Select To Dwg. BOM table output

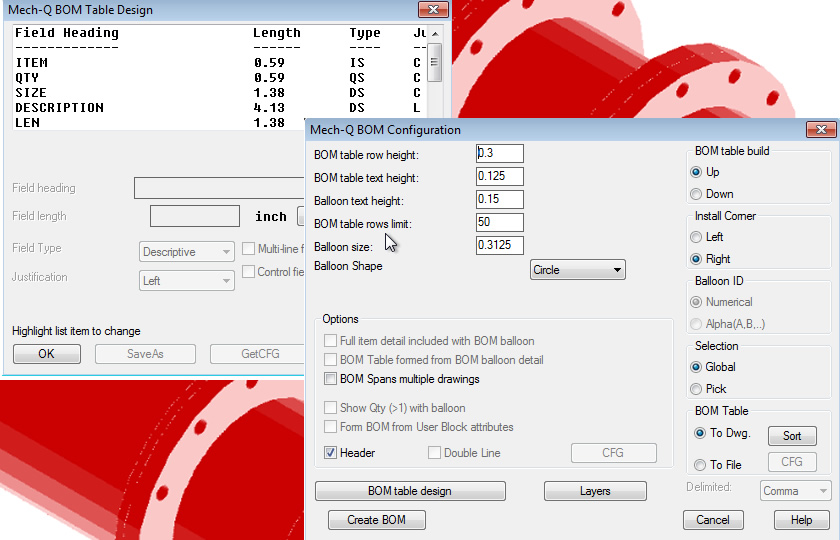click(x=700, y=433)
